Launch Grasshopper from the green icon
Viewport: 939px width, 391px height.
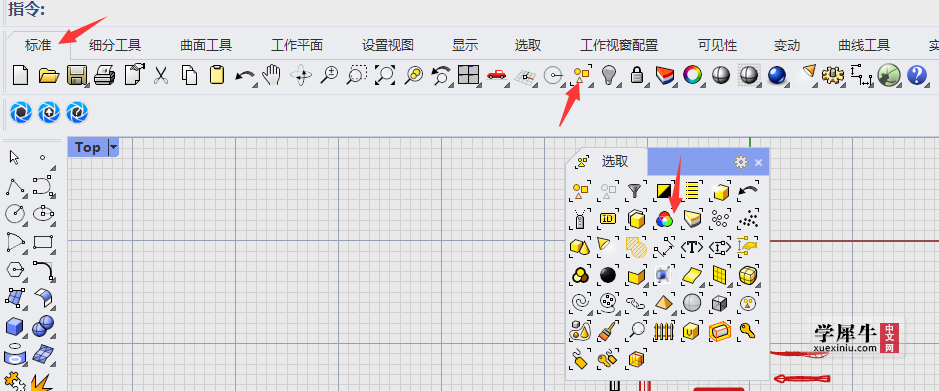[x=889, y=75]
